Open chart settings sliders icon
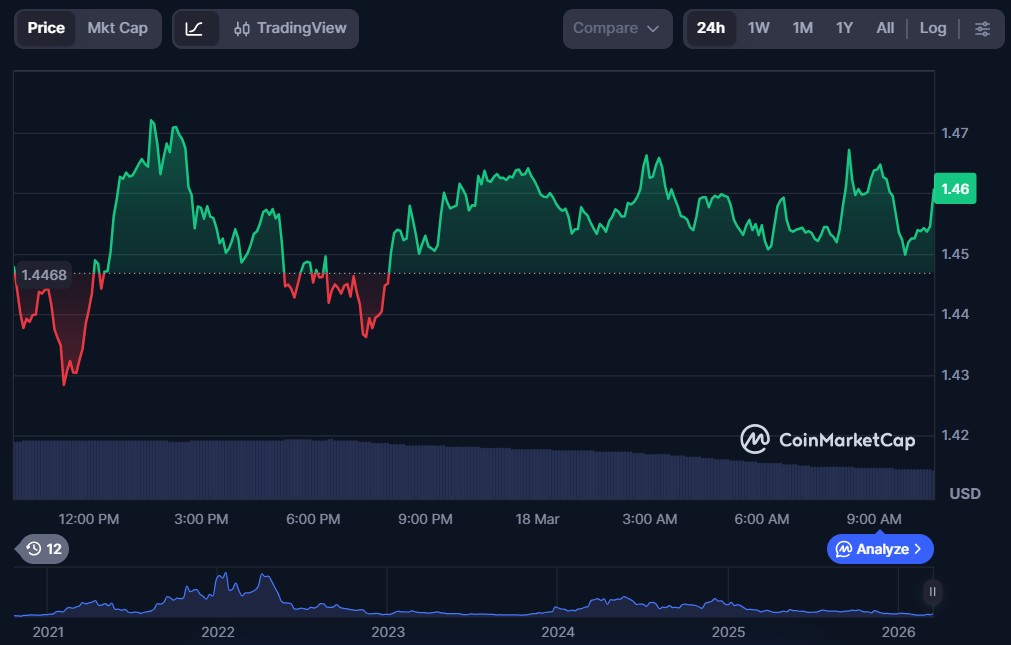Image resolution: width=1011 pixels, height=645 pixels. 982,28
